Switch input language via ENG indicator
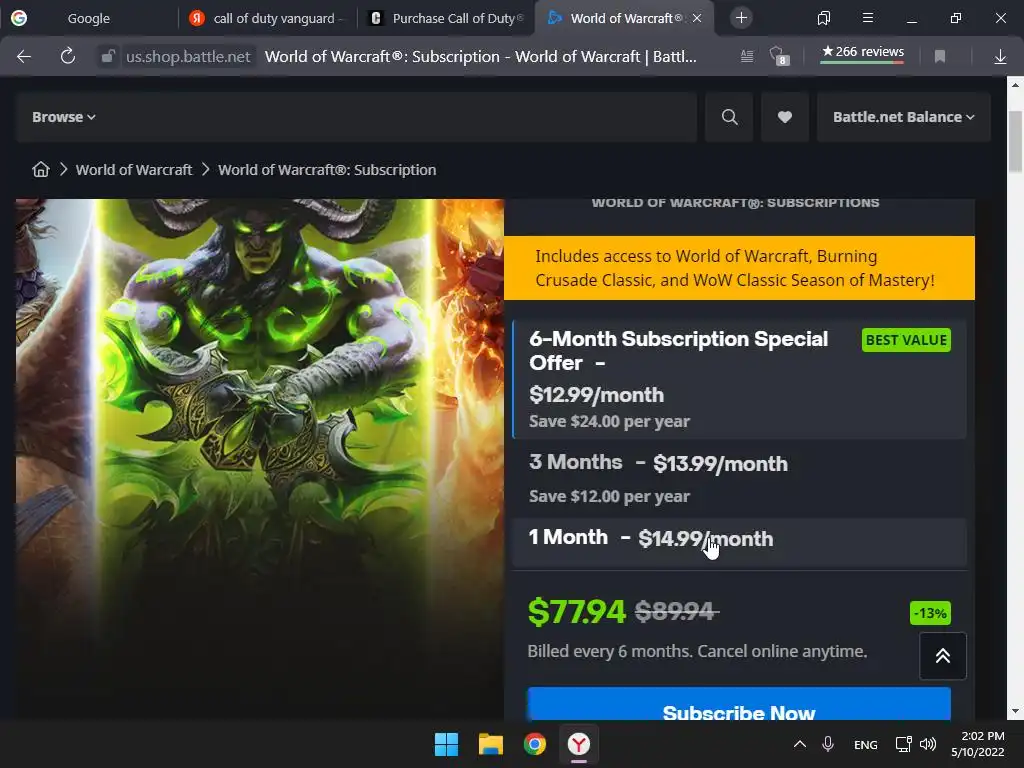1024x768 pixels. click(x=865, y=745)
